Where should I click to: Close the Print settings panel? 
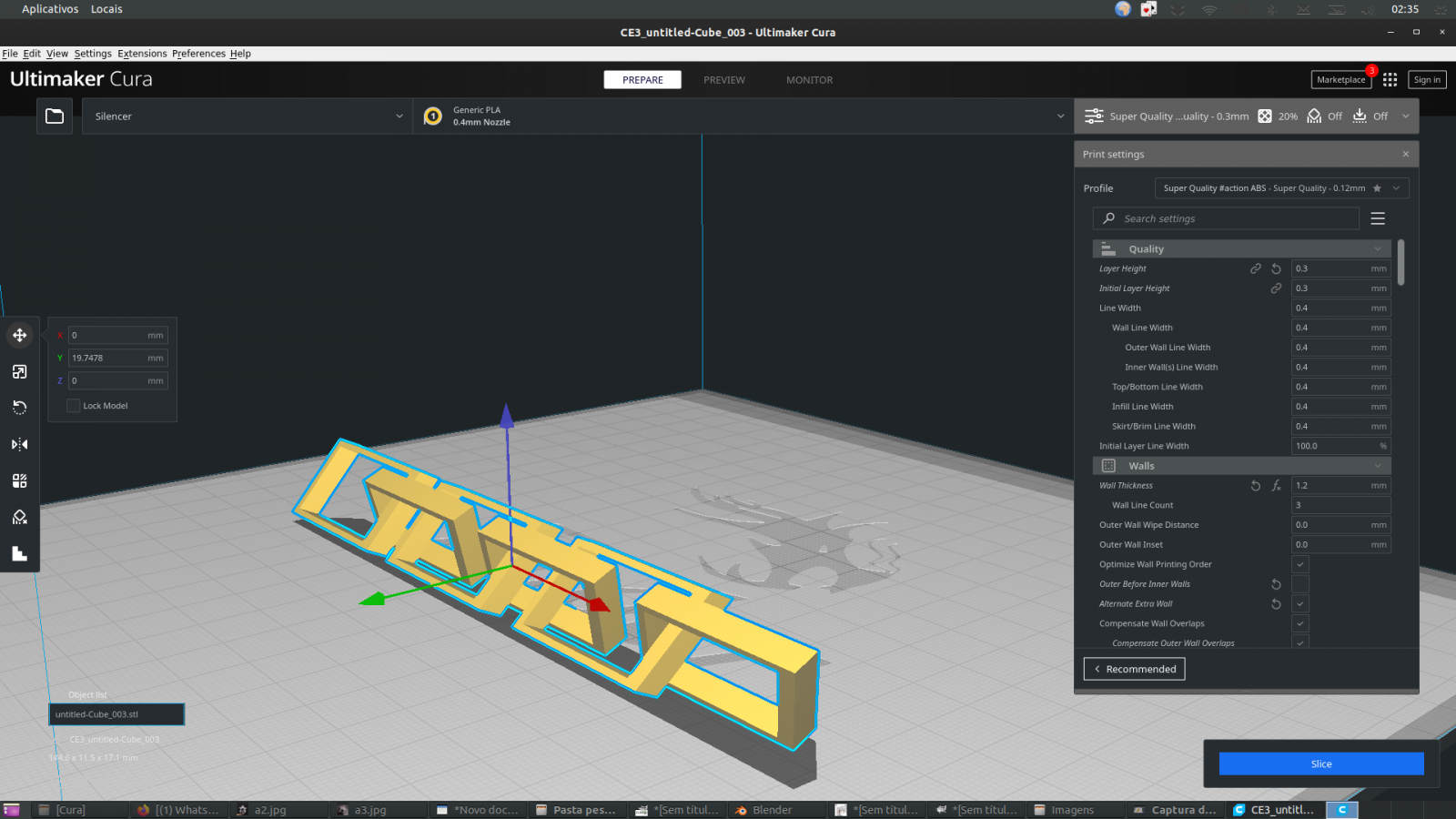coord(1406,154)
